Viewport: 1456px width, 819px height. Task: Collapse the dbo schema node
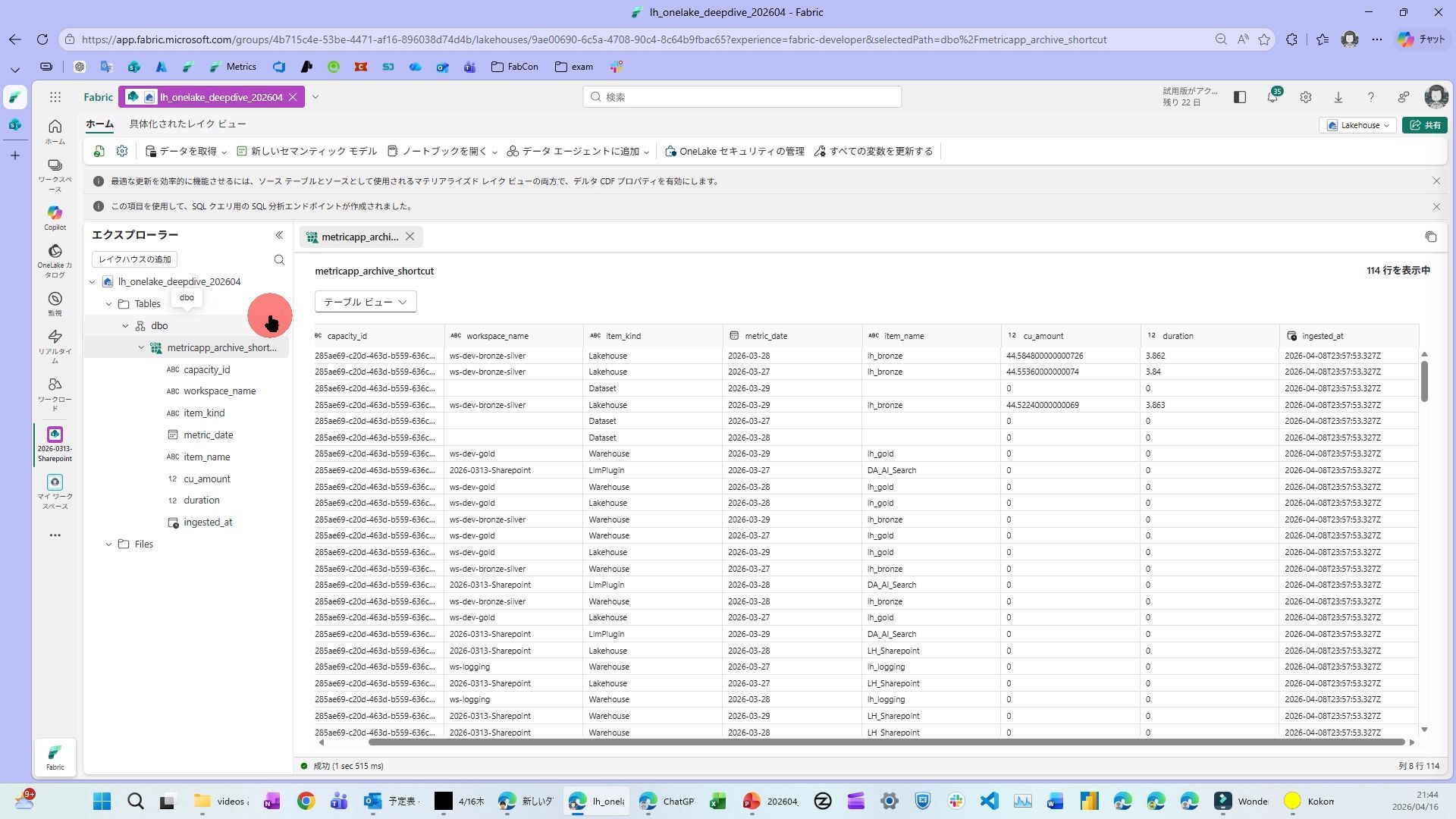point(126,326)
